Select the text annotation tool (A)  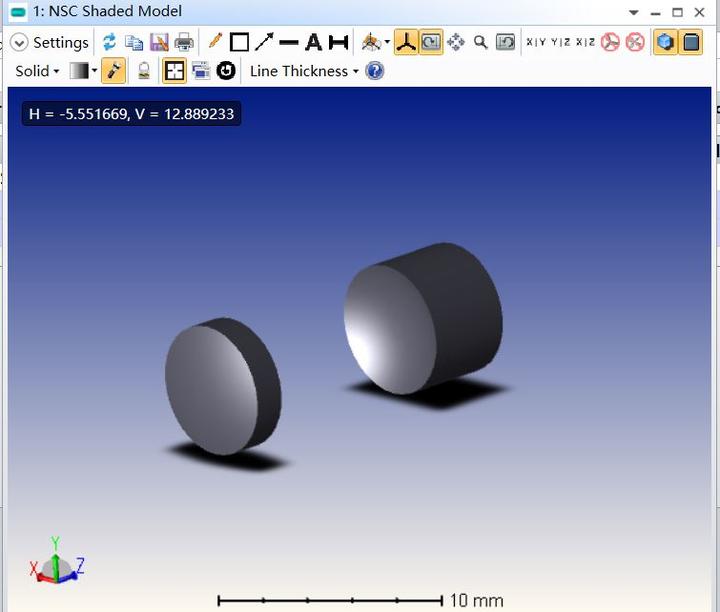point(314,42)
